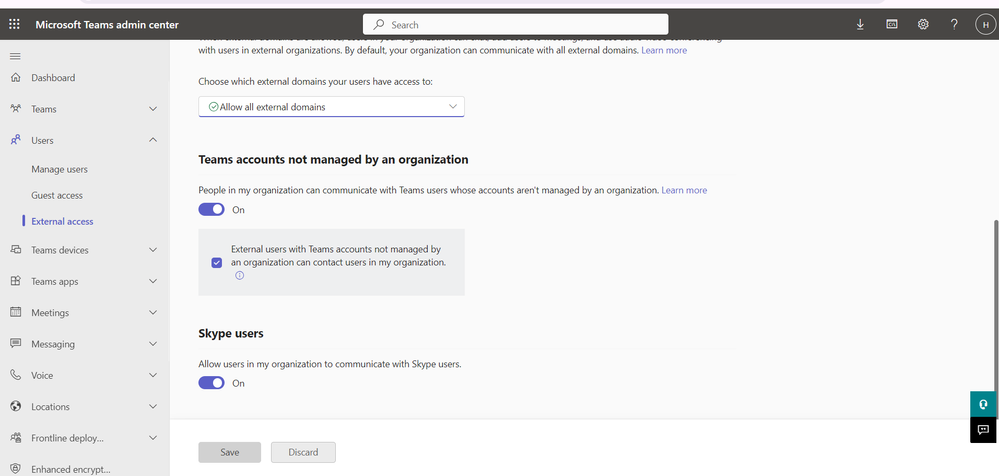Select External access in sidebar

pyautogui.click(x=62, y=222)
